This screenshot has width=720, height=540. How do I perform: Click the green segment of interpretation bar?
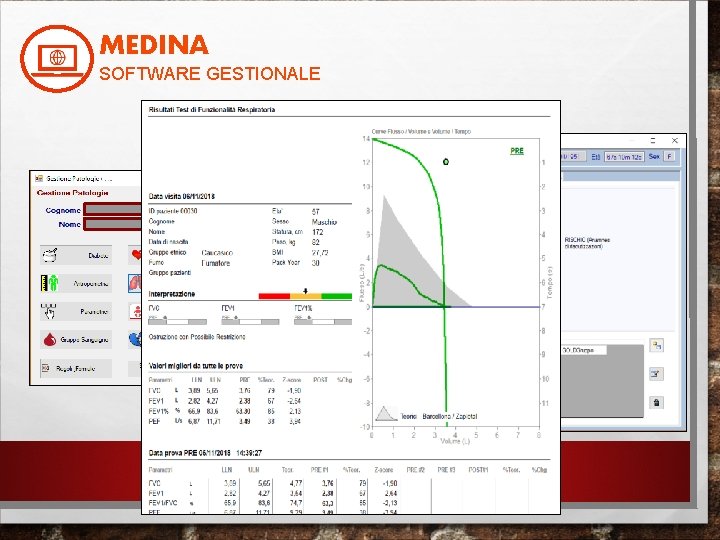[337, 296]
